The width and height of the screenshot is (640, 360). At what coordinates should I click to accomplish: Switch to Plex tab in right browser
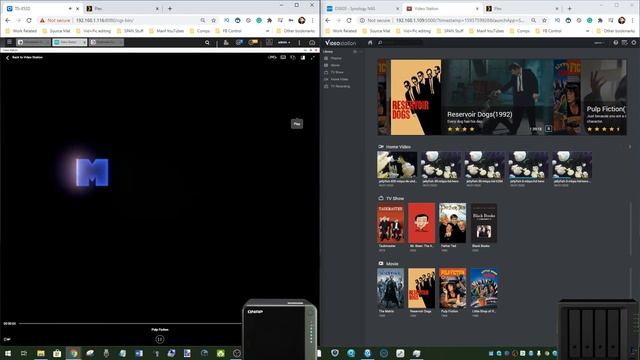(522, 8)
